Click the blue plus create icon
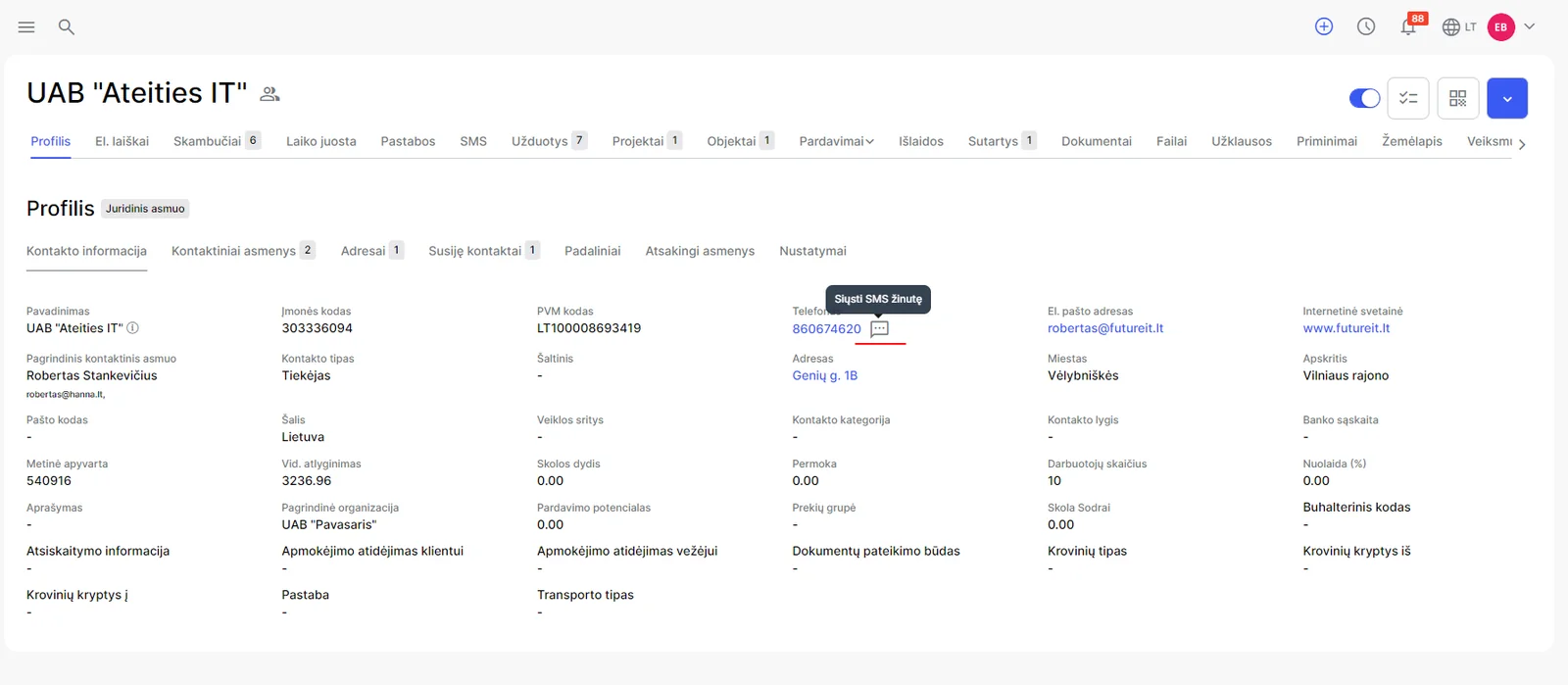 (1324, 27)
